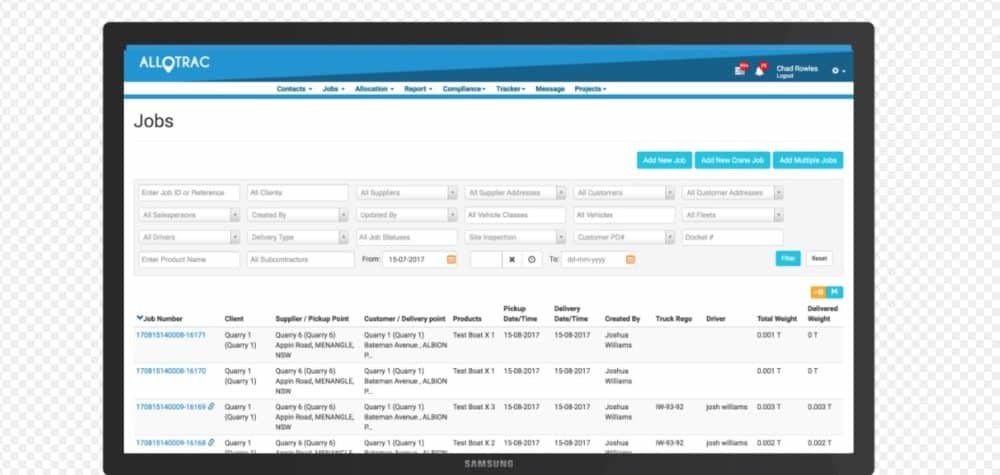This screenshot has height=475, width=1000.
Task: Click the Enter Job ID or Reference field
Action: tap(188, 193)
